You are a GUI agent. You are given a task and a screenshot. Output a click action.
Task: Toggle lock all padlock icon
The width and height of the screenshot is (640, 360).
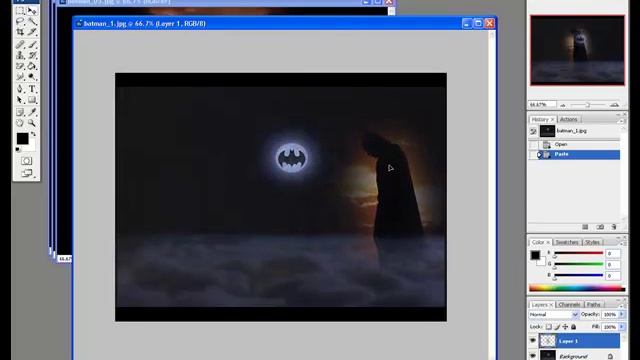(x=573, y=327)
